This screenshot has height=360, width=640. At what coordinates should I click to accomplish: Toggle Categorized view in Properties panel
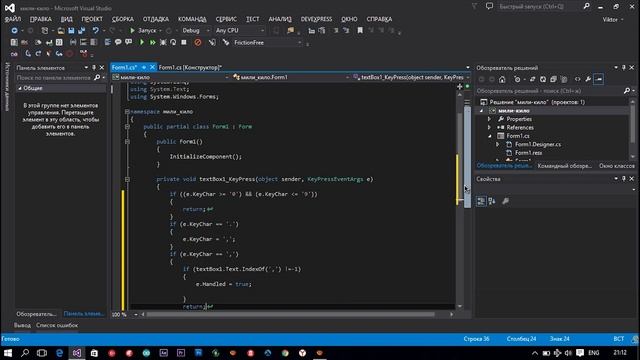(481, 201)
